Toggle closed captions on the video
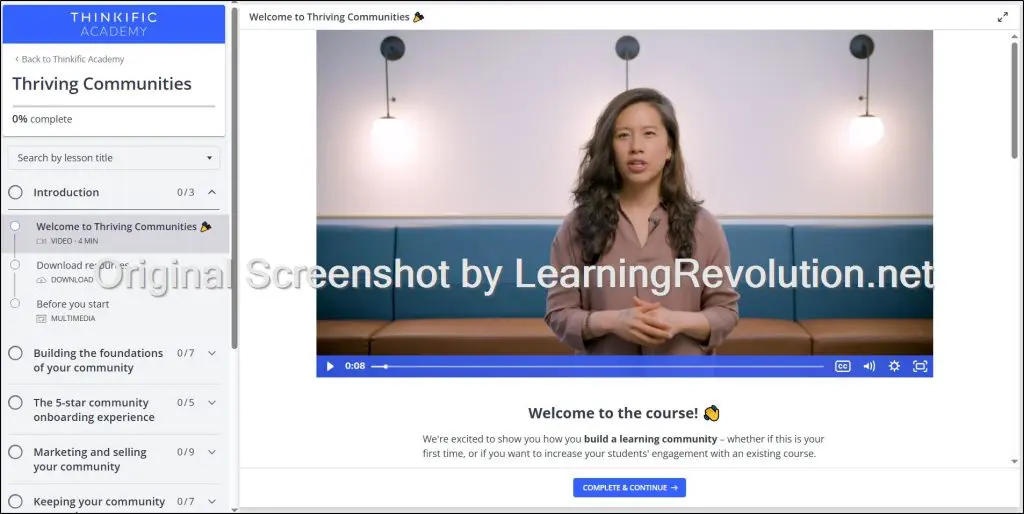This screenshot has height=514, width=1024. (x=842, y=366)
